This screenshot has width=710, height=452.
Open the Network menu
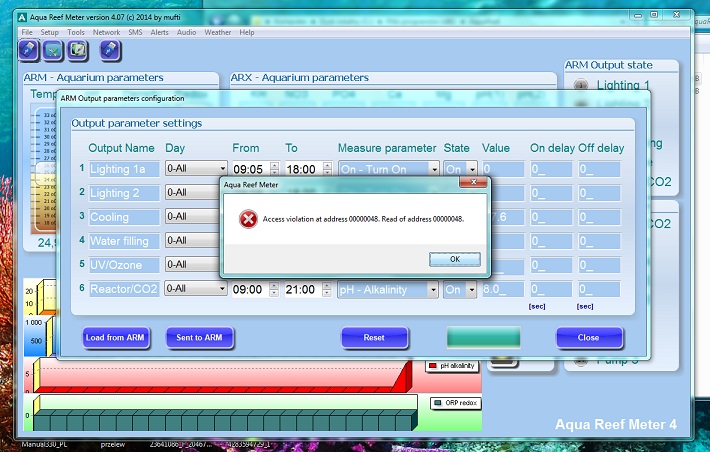pos(106,32)
